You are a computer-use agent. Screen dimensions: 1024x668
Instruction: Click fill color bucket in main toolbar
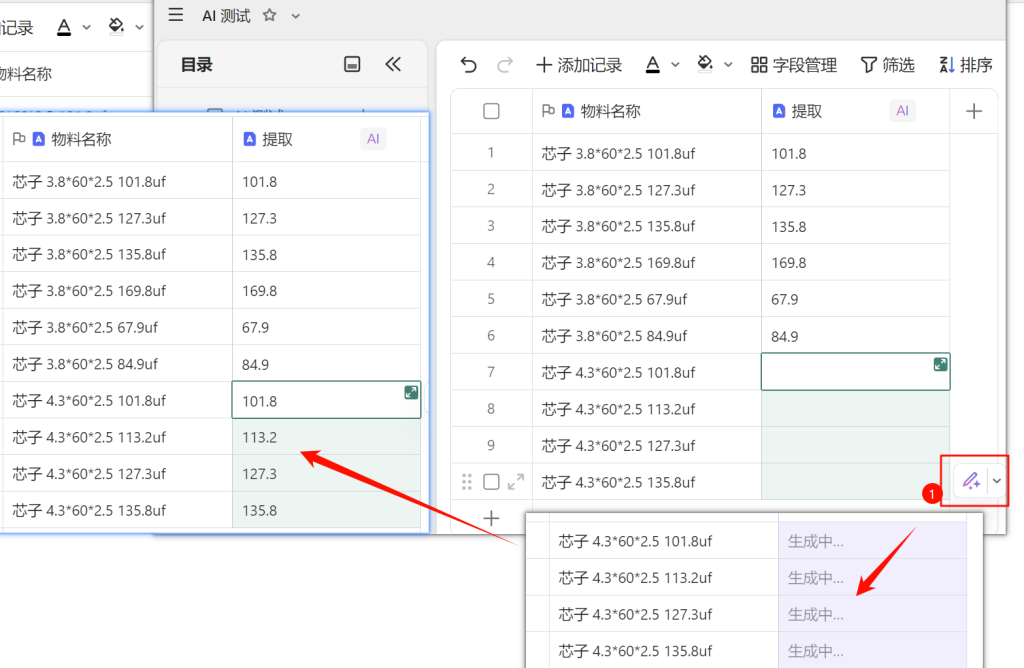(705, 64)
